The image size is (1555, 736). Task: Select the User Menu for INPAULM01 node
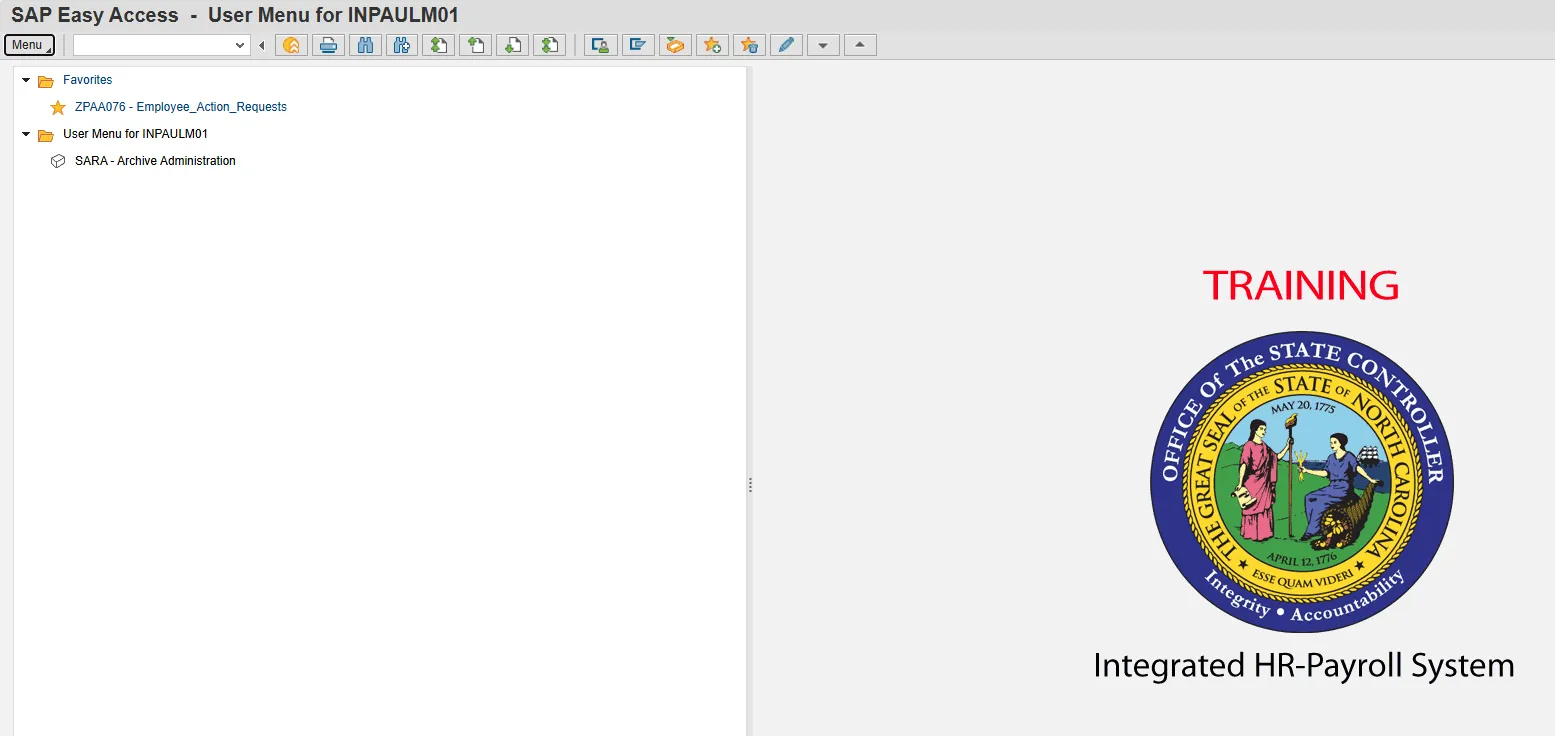click(x=135, y=134)
